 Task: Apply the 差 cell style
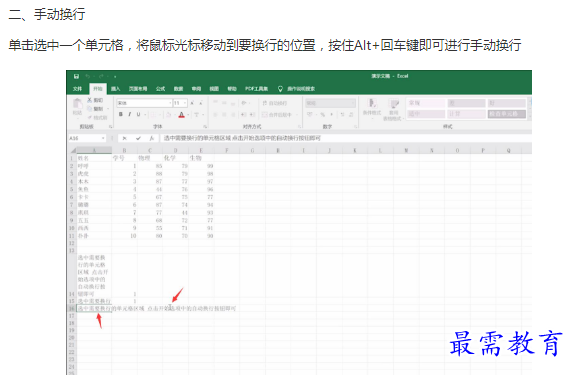pyautogui.click(x=466, y=103)
